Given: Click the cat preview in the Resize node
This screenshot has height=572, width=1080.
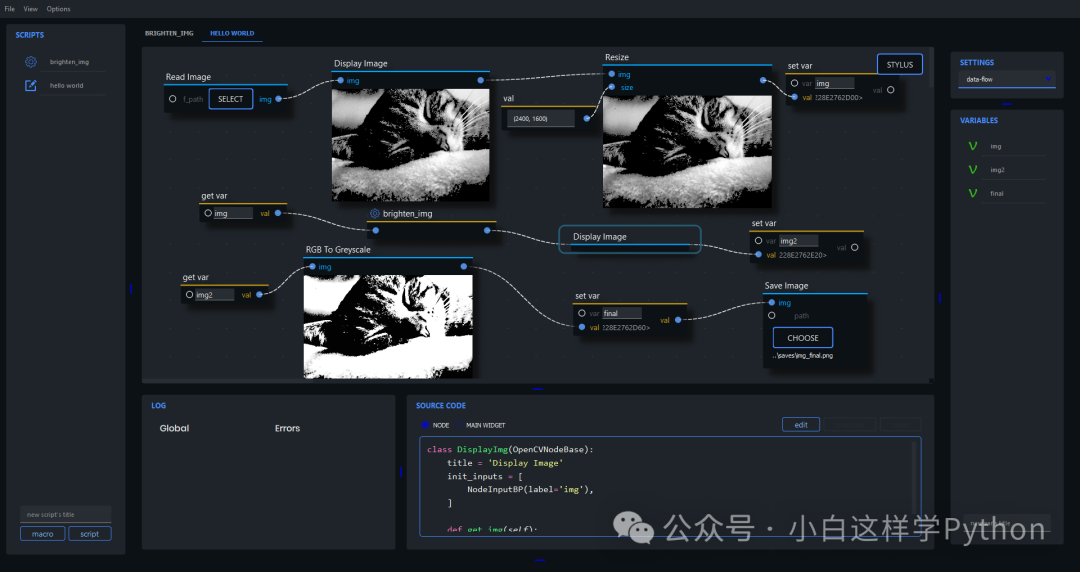Looking at the screenshot, I should 687,152.
